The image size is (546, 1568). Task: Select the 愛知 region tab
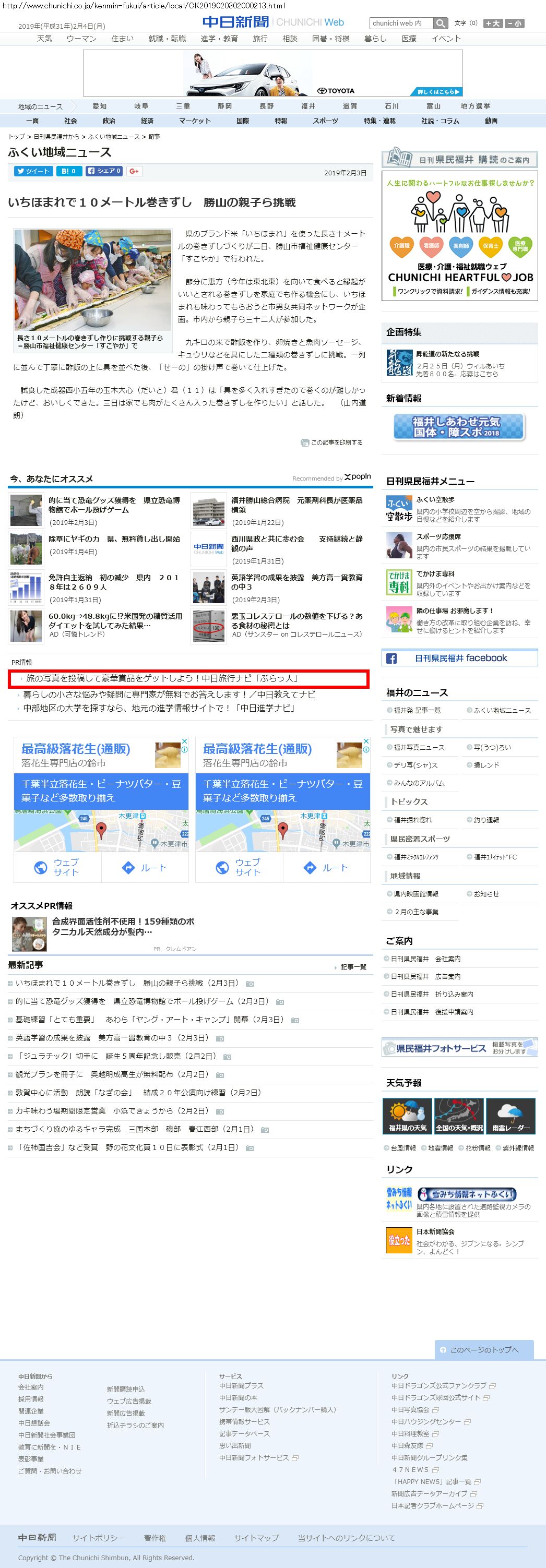(99, 106)
